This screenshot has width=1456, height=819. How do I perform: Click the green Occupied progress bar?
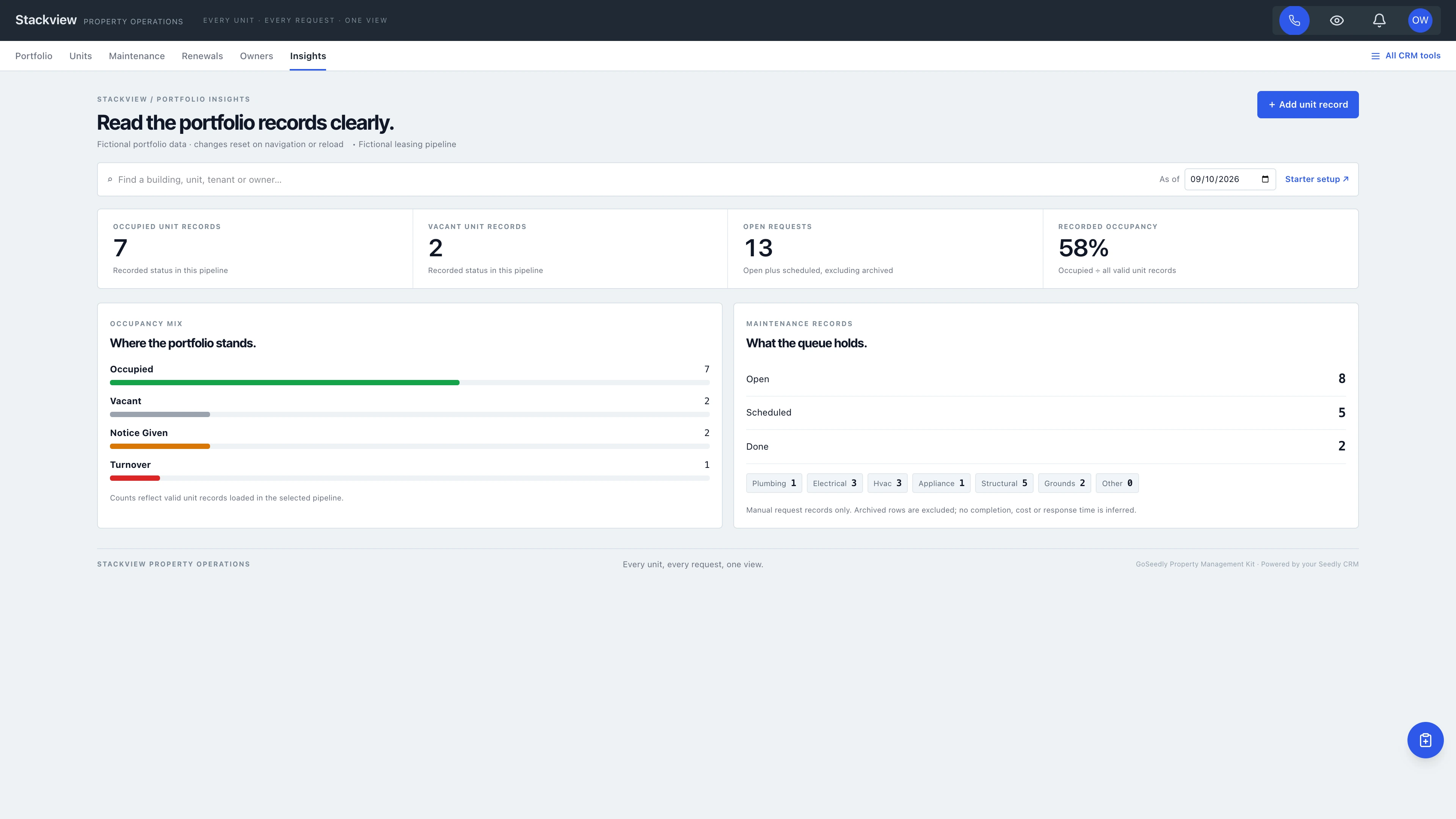(x=284, y=383)
